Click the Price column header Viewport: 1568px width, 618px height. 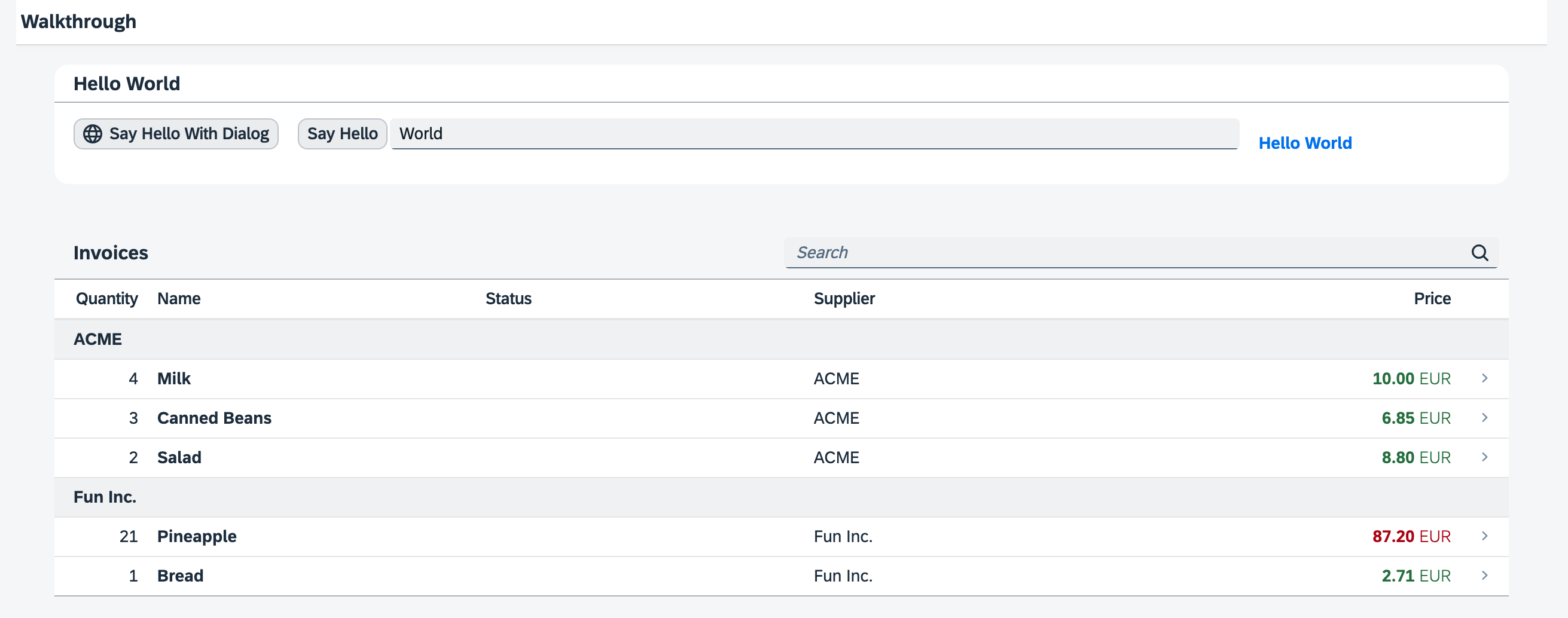point(1432,299)
